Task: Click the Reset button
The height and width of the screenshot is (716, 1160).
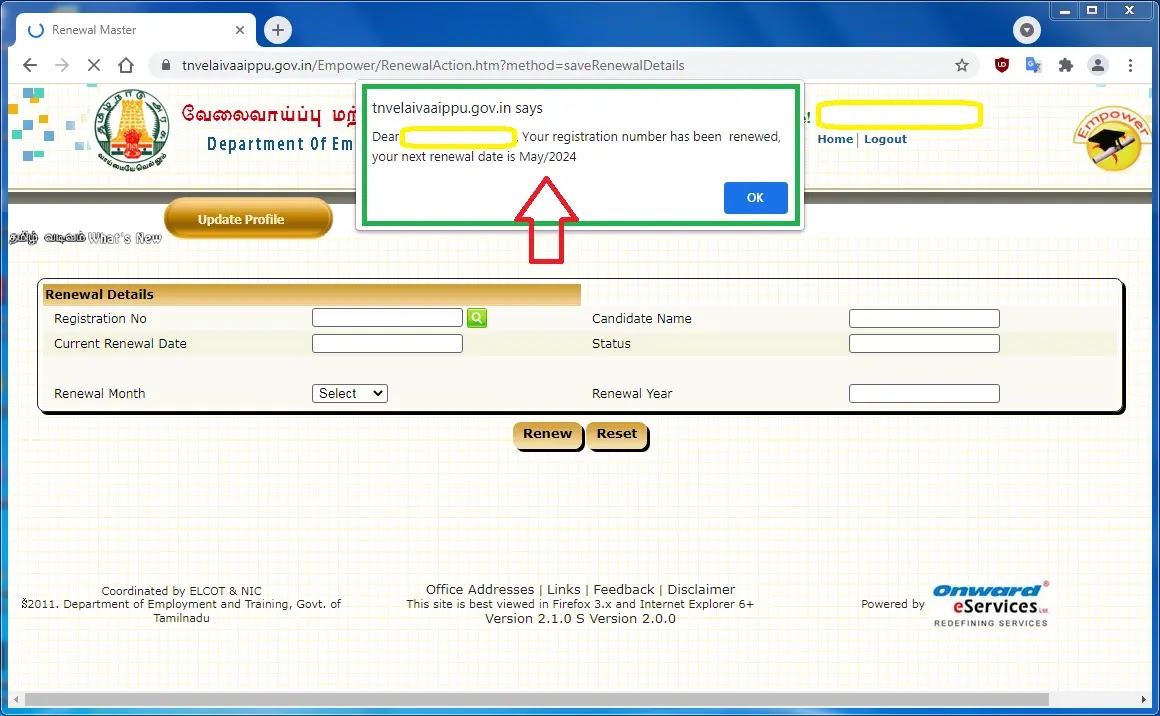Action: pos(617,434)
